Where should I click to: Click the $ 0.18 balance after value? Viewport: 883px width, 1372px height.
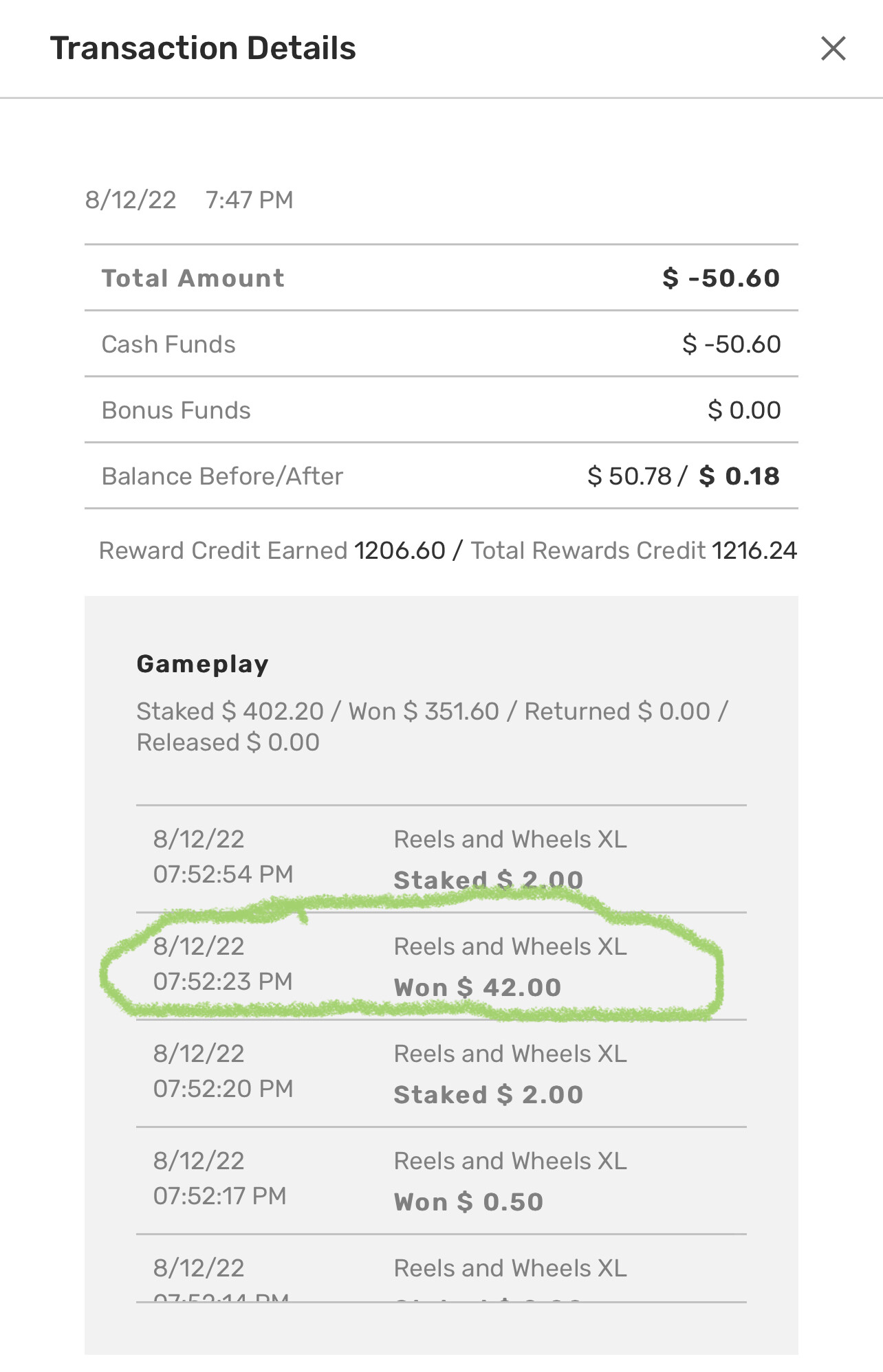(739, 476)
